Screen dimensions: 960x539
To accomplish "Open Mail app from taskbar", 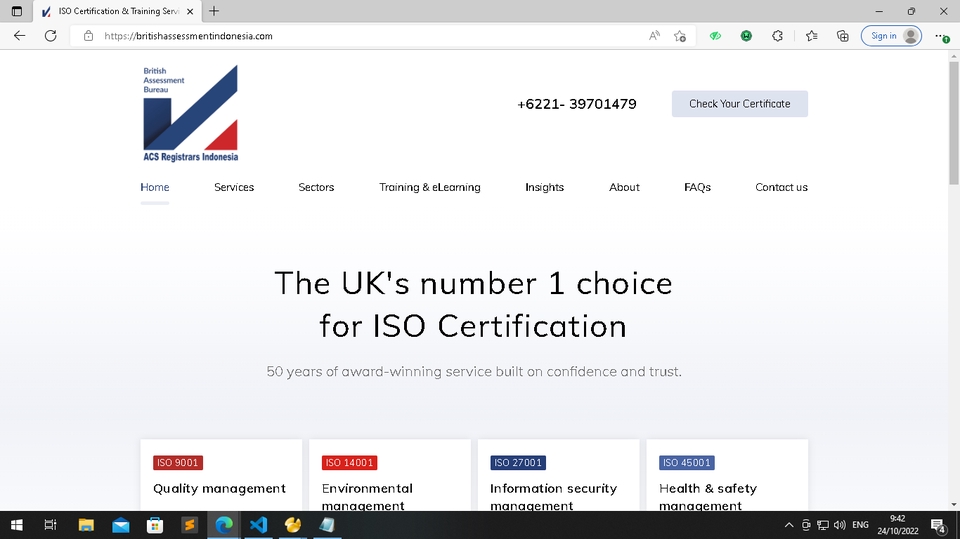I will [x=121, y=525].
